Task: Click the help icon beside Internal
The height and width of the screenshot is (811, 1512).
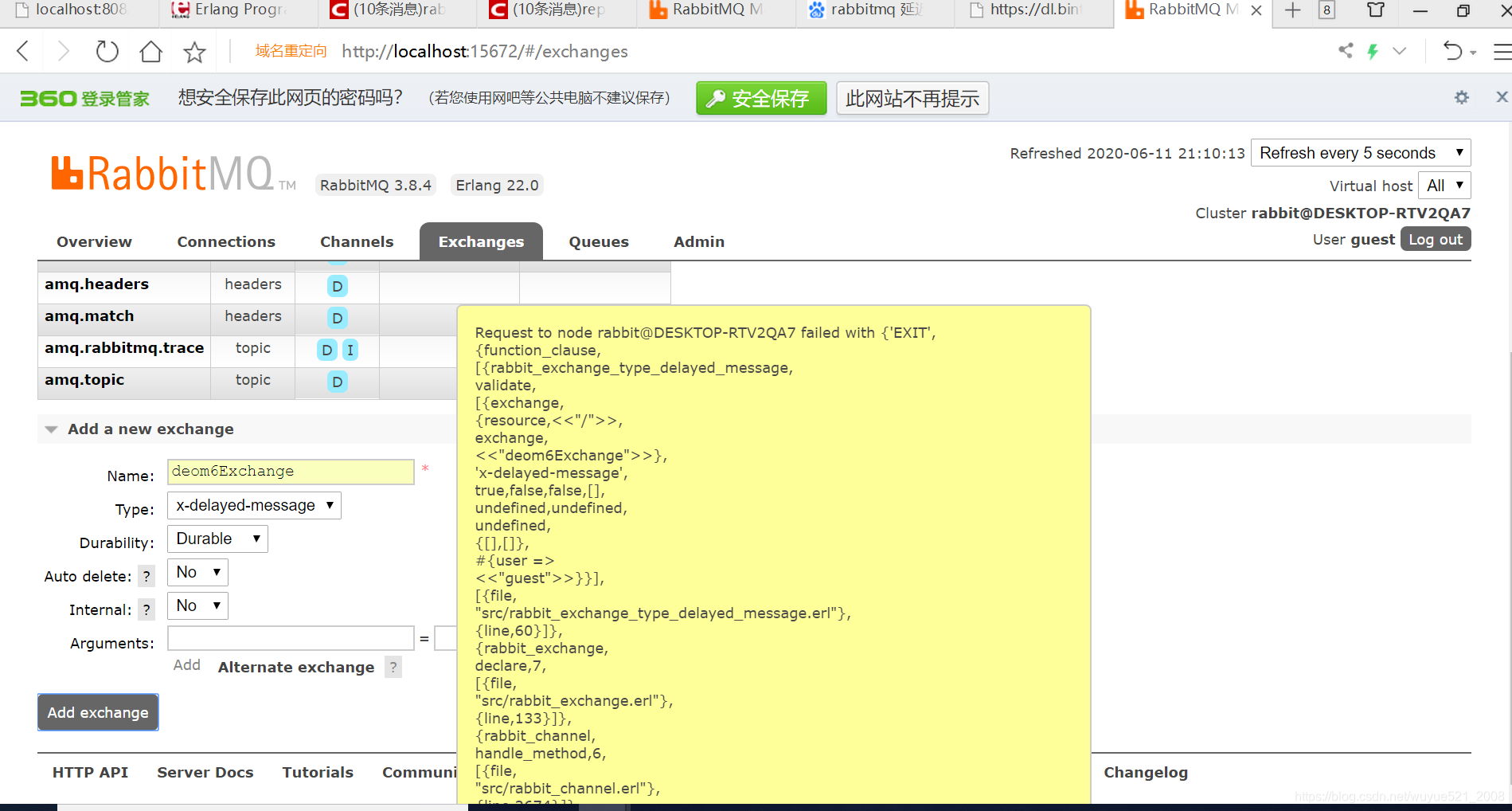Action: point(146,609)
